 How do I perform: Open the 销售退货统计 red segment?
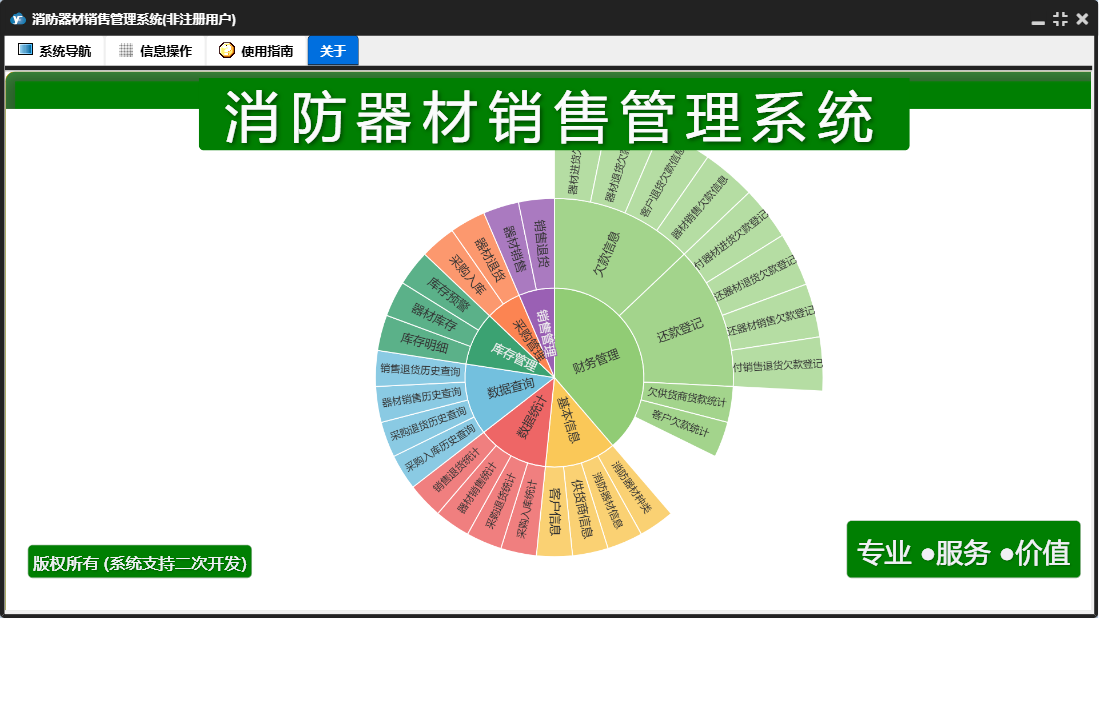coord(457,471)
